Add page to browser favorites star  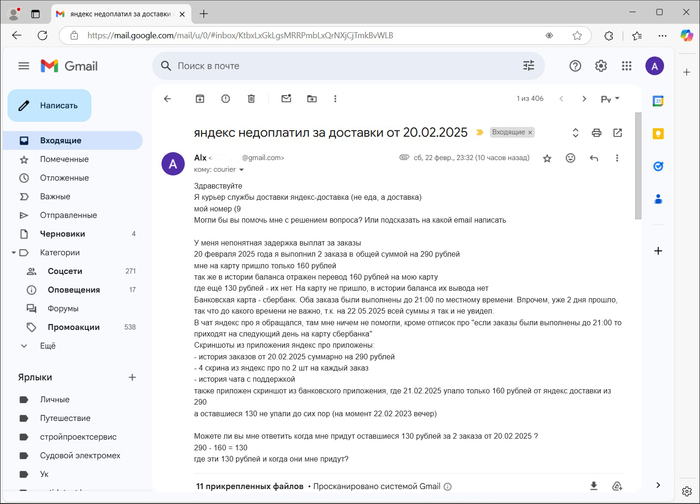[577, 35]
